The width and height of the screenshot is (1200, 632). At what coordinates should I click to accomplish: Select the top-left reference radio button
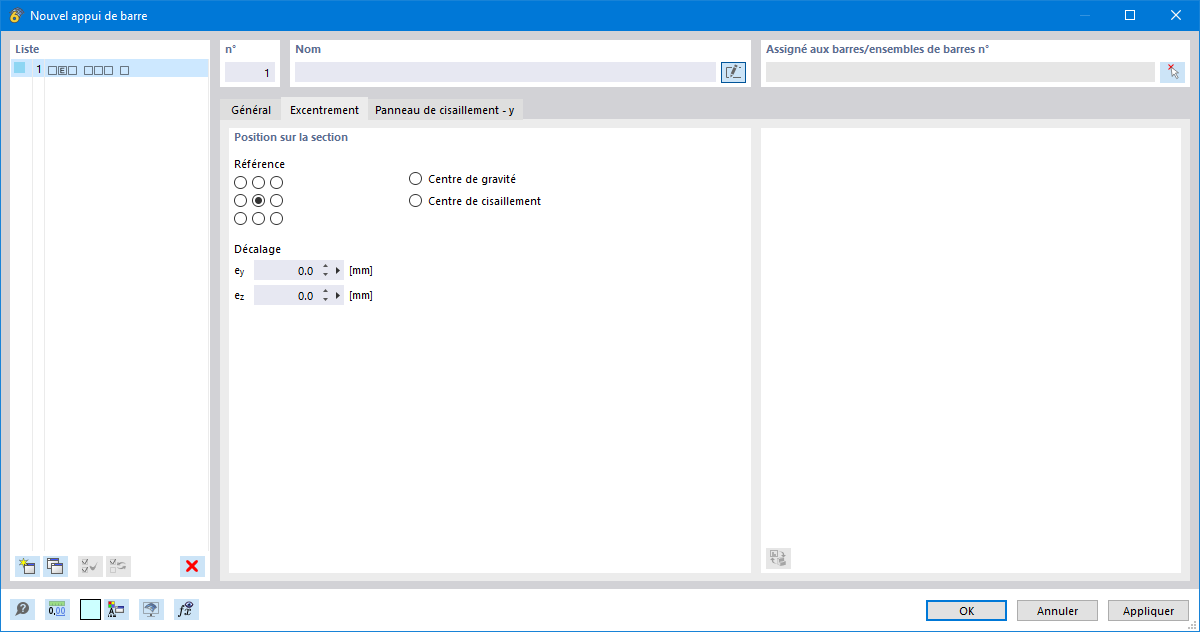(x=240, y=182)
